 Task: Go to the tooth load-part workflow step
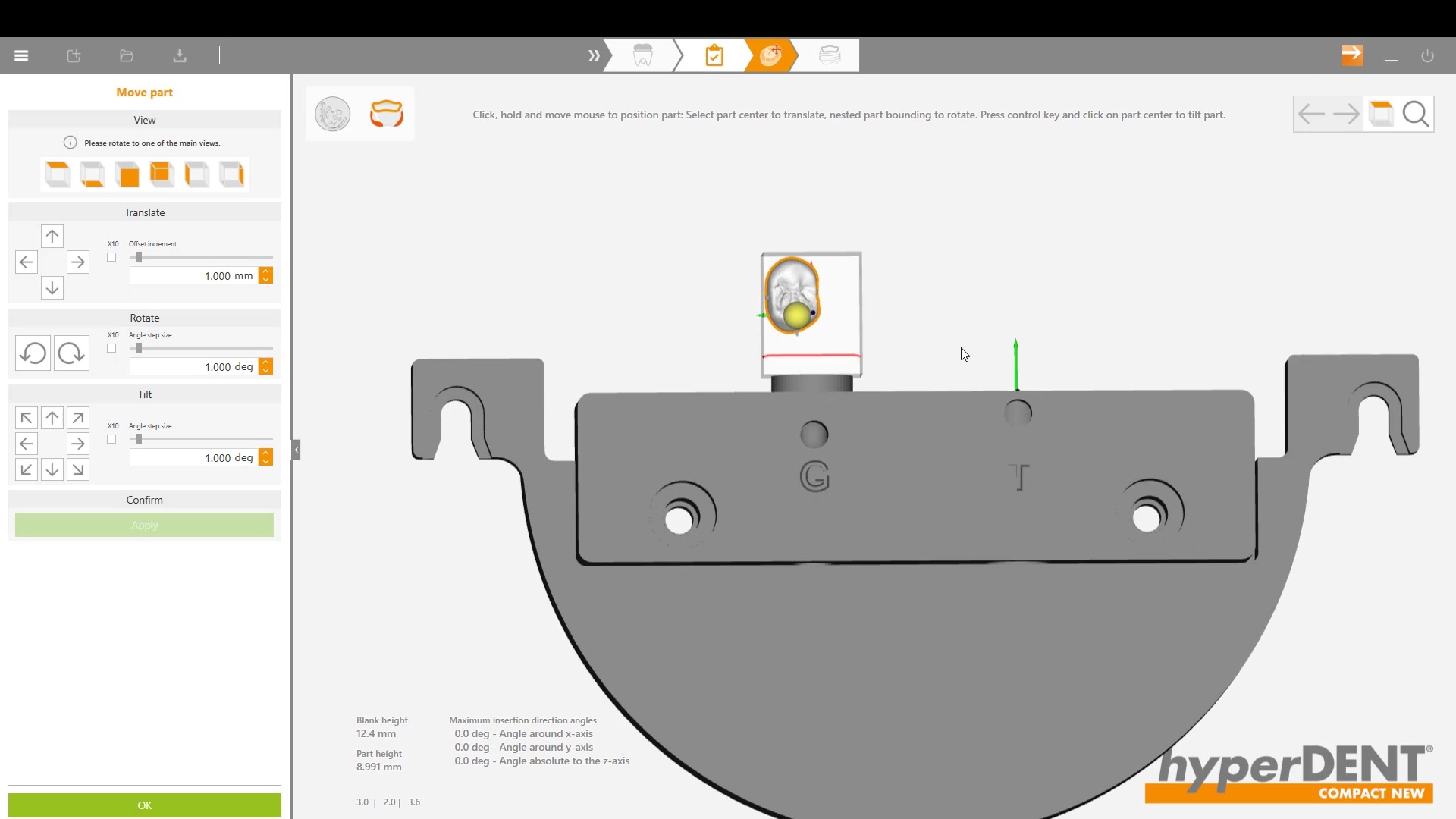pos(642,55)
